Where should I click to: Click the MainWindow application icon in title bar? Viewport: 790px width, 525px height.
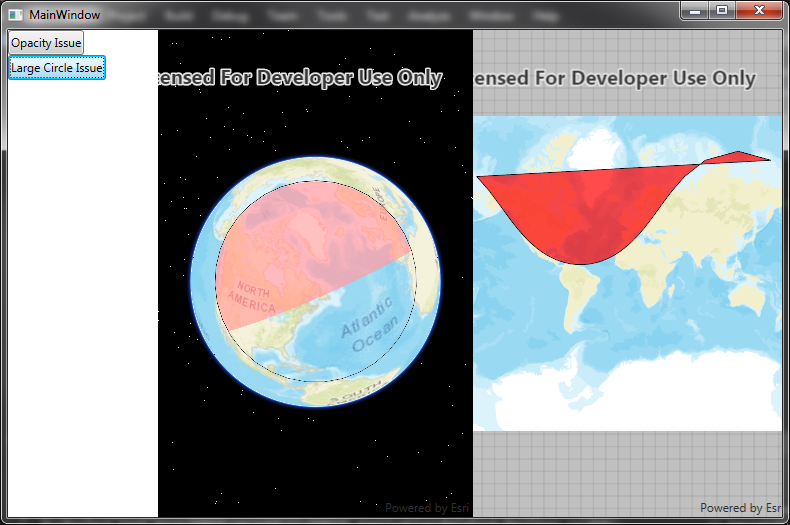coord(16,15)
